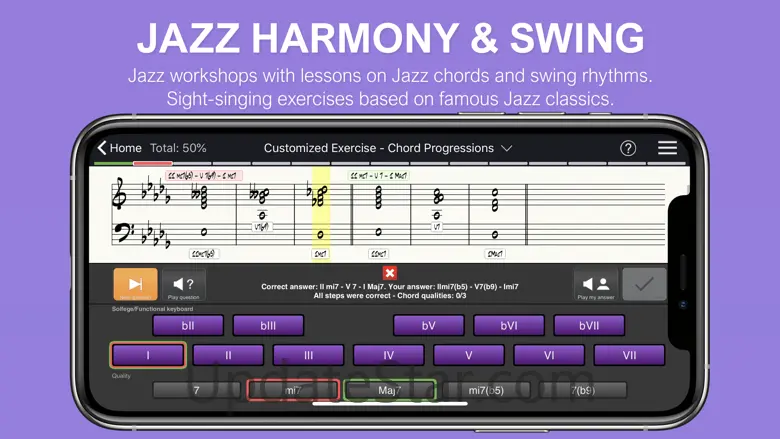Select the VI degree key

click(549, 355)
